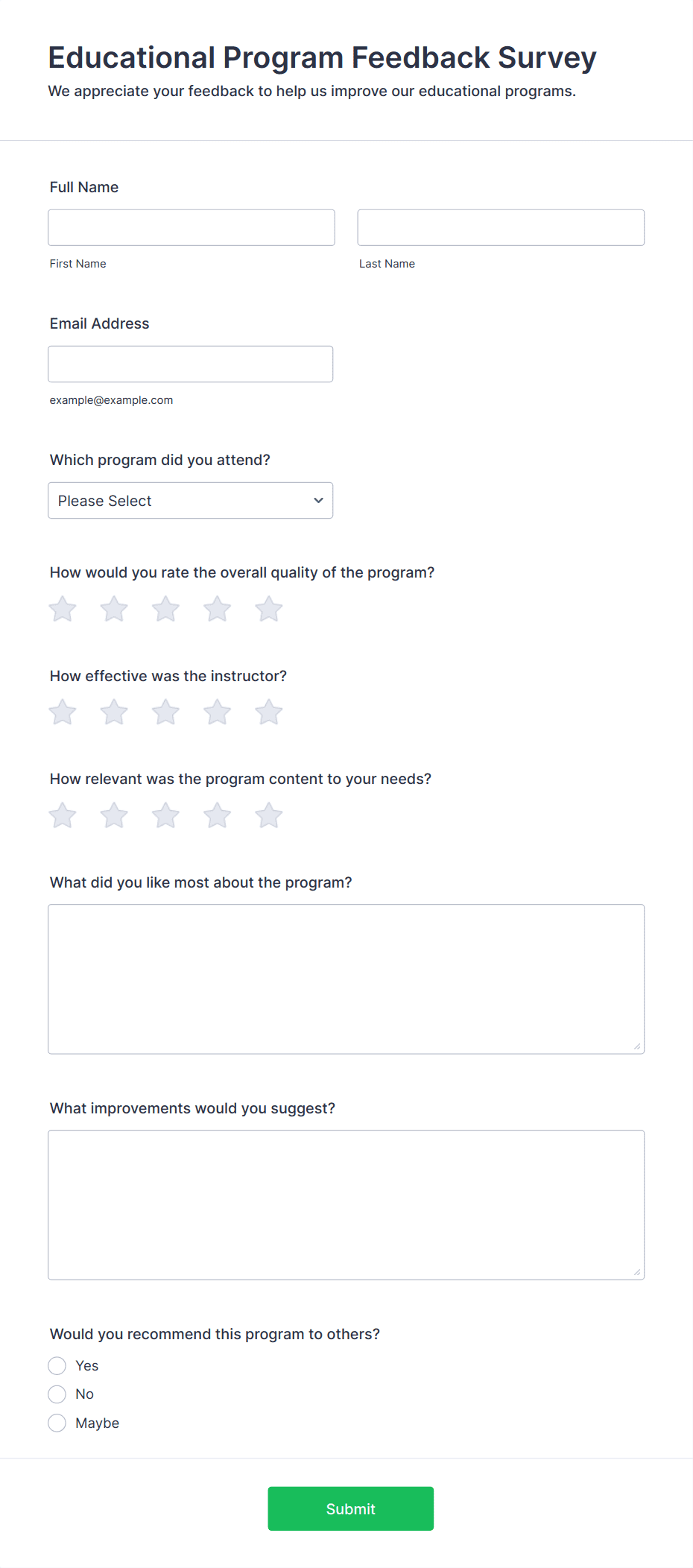Screen dimensions: 693x1568
Task: Give overall quality a three-star rating
Action: (x=165, y=609)
